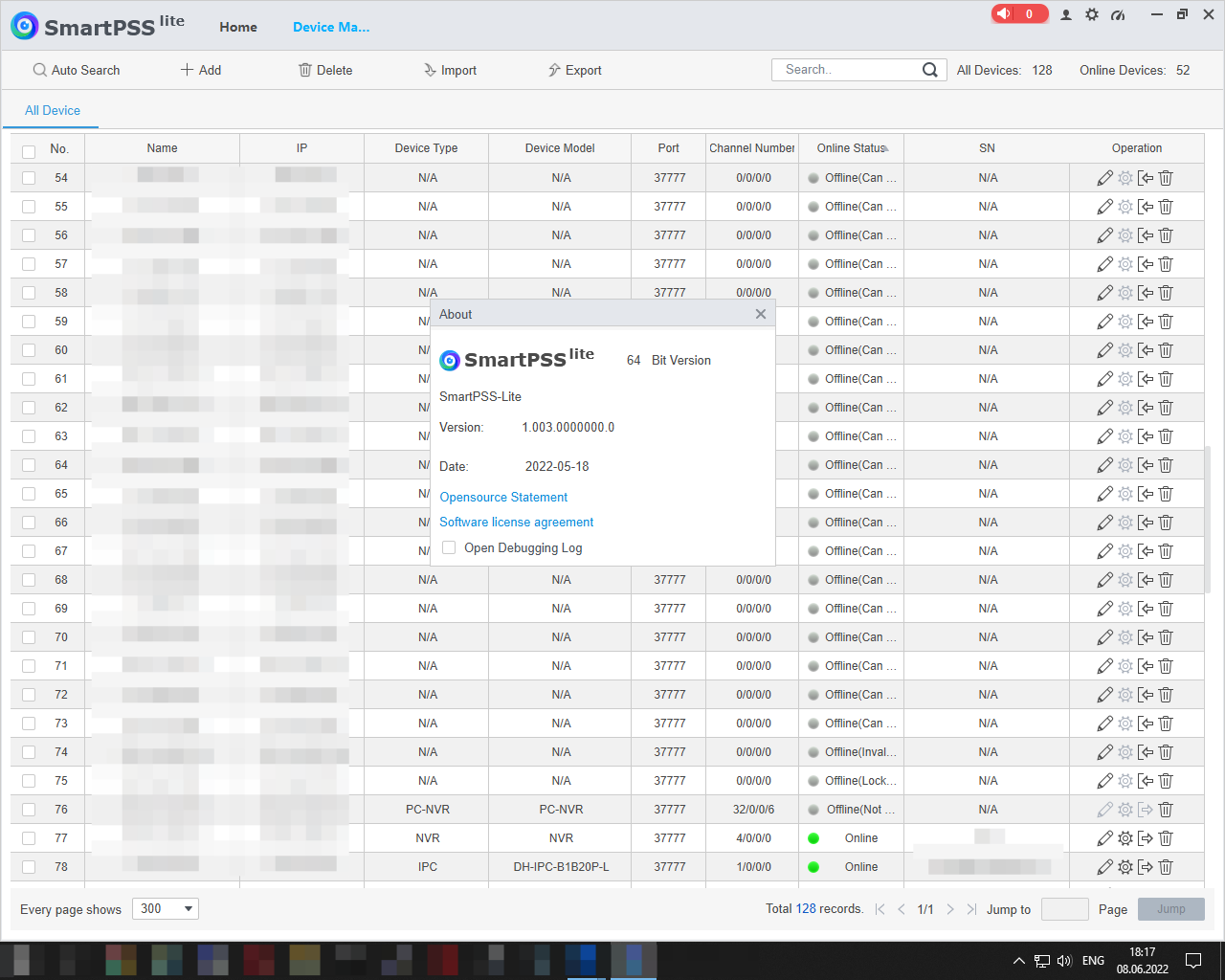The image size is (1225, 980).
Task: Click the Auto Search toolbar button
Action: coord(77,70)
